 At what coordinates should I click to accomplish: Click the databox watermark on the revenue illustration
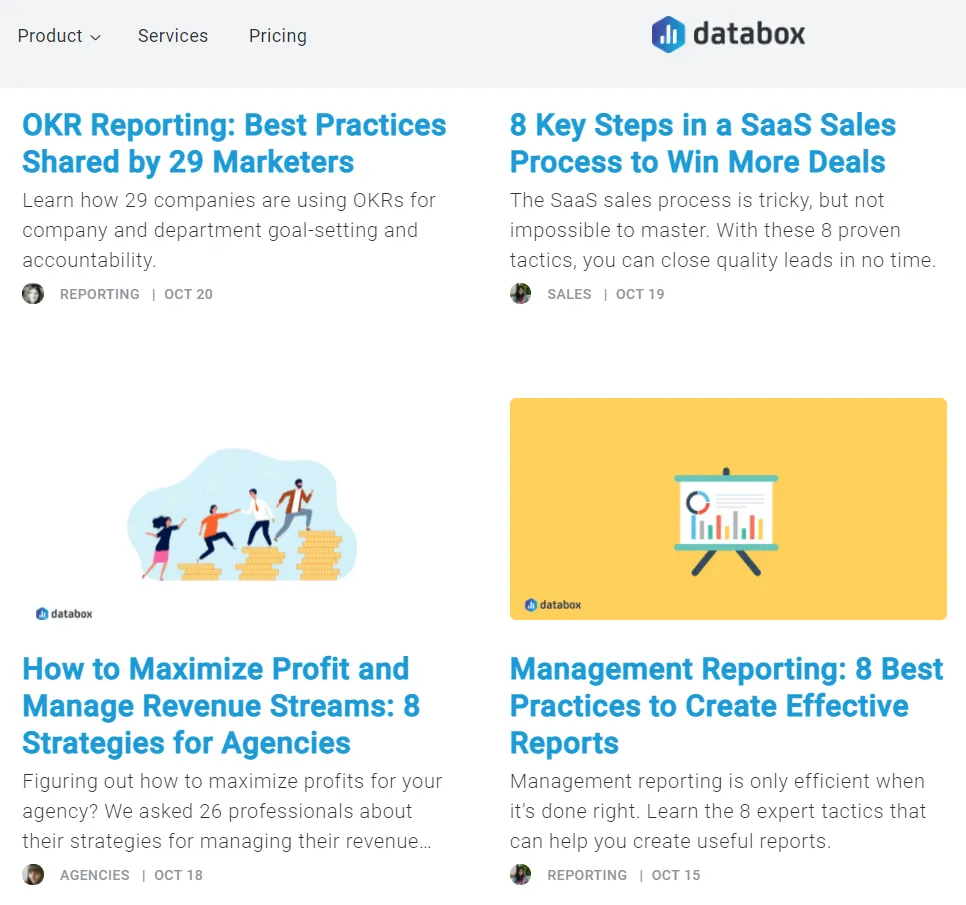pos(63,613)
